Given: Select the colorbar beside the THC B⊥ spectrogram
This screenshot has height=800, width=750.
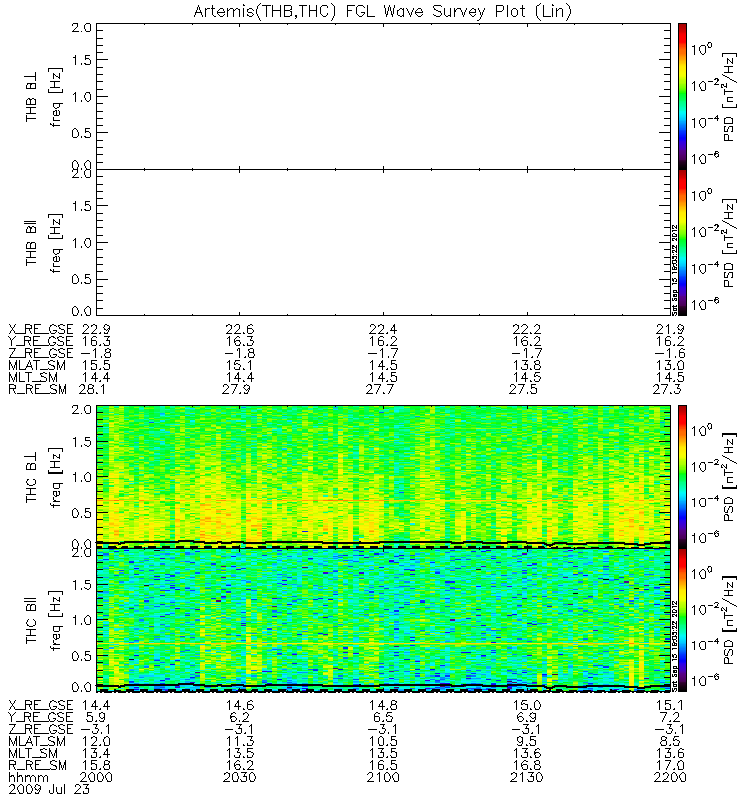Looking at the screenshot, I should [x=682, y=477].
